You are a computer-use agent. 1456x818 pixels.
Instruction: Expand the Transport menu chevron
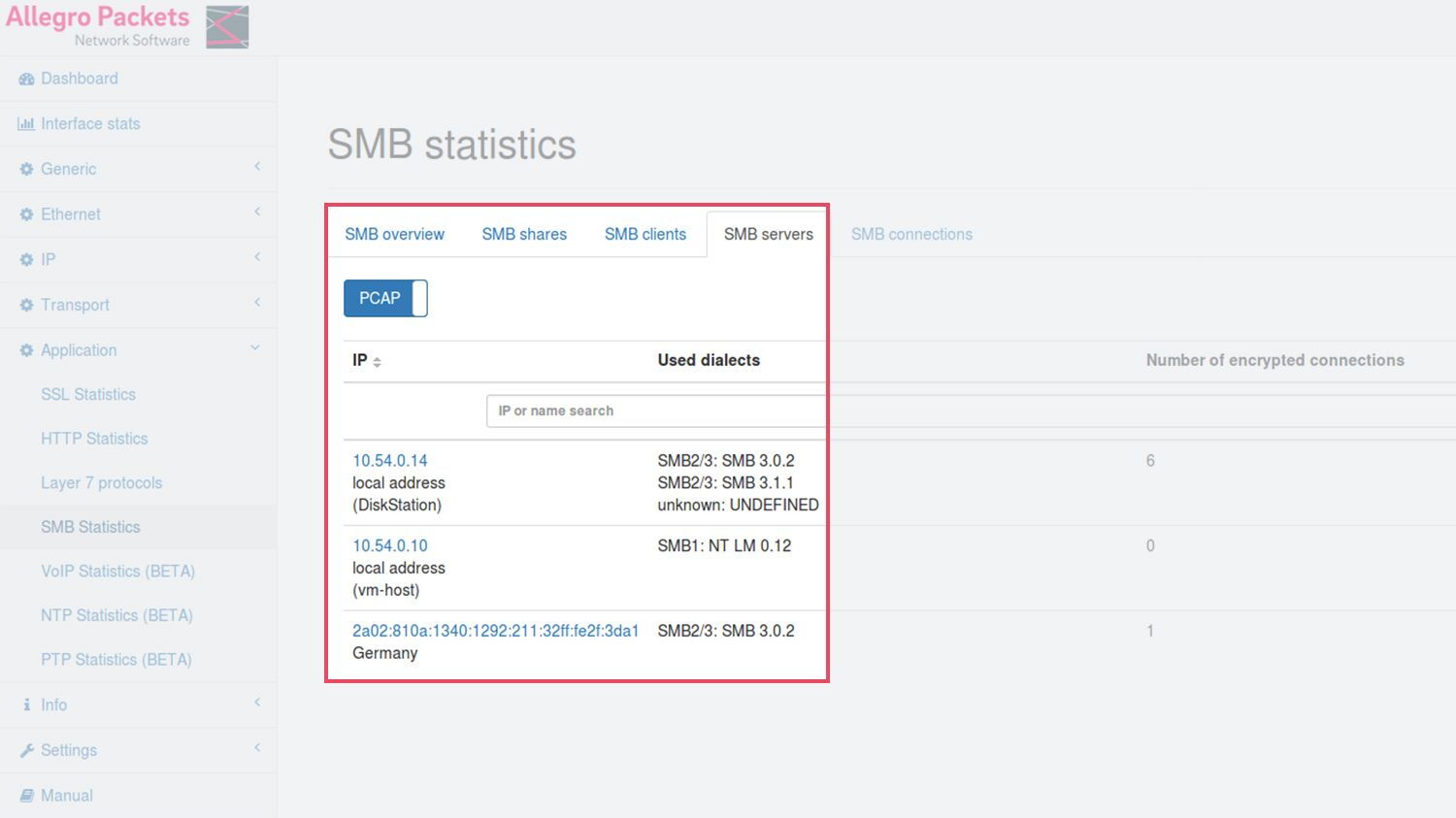tap(257, 303)
